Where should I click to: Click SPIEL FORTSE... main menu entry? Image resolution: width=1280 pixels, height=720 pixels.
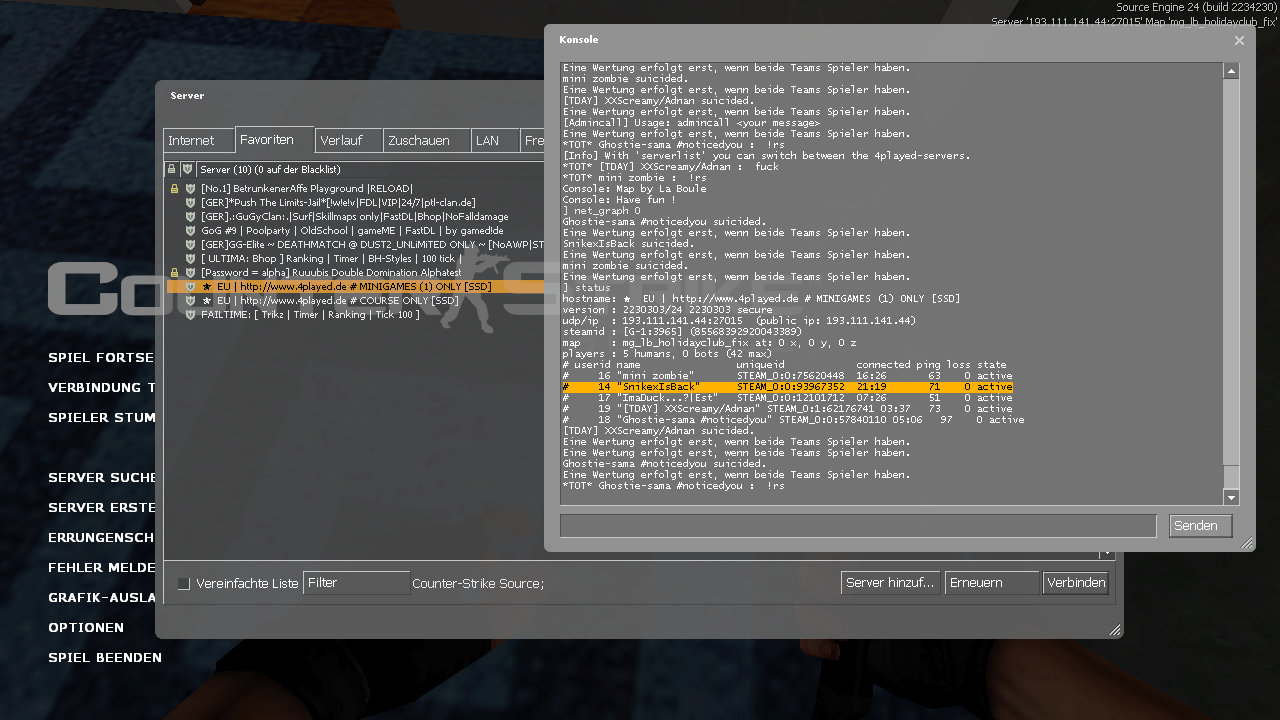pyautogui.click(x=101, y=358)
